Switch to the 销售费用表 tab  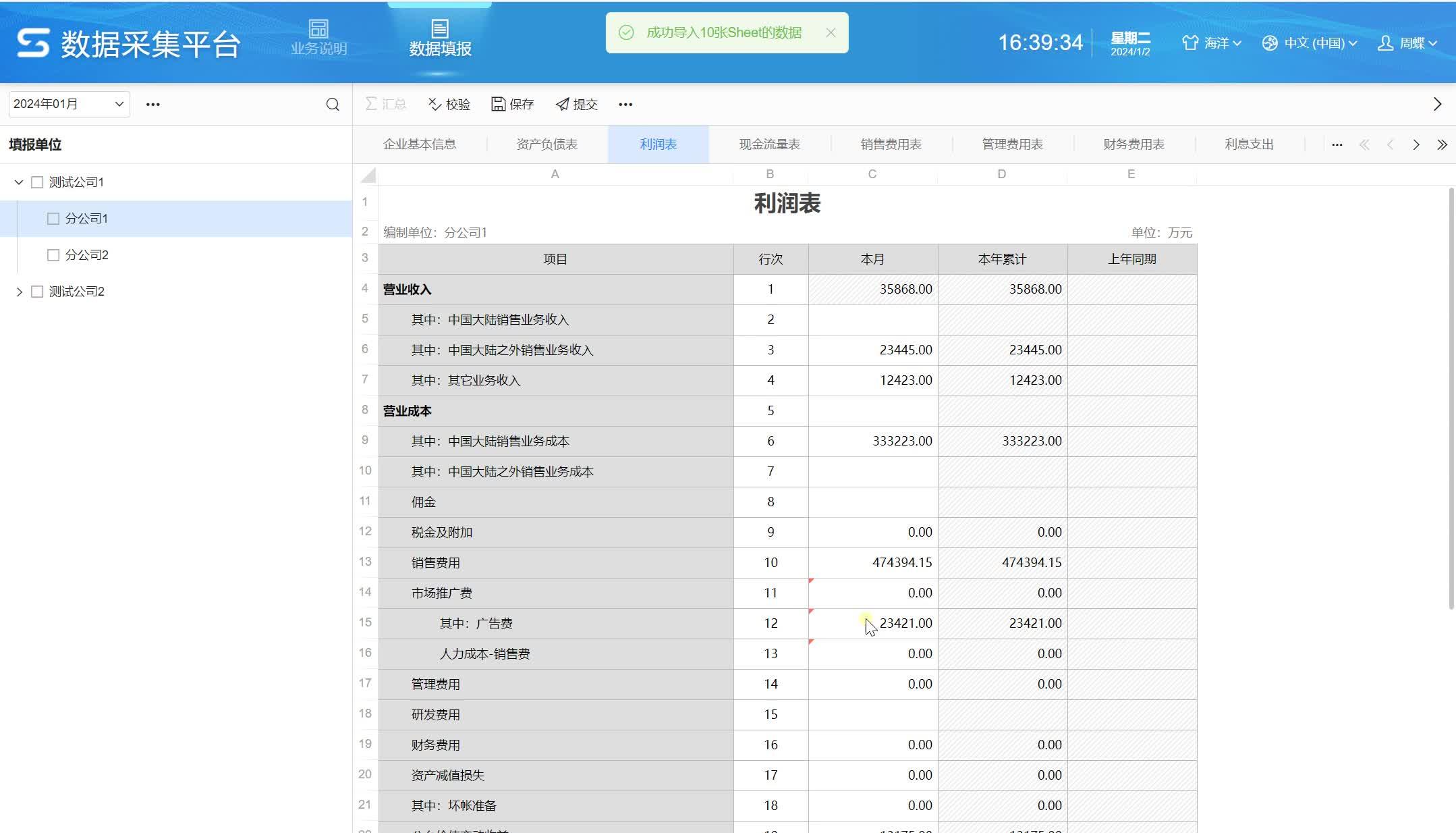click(891, 144)
